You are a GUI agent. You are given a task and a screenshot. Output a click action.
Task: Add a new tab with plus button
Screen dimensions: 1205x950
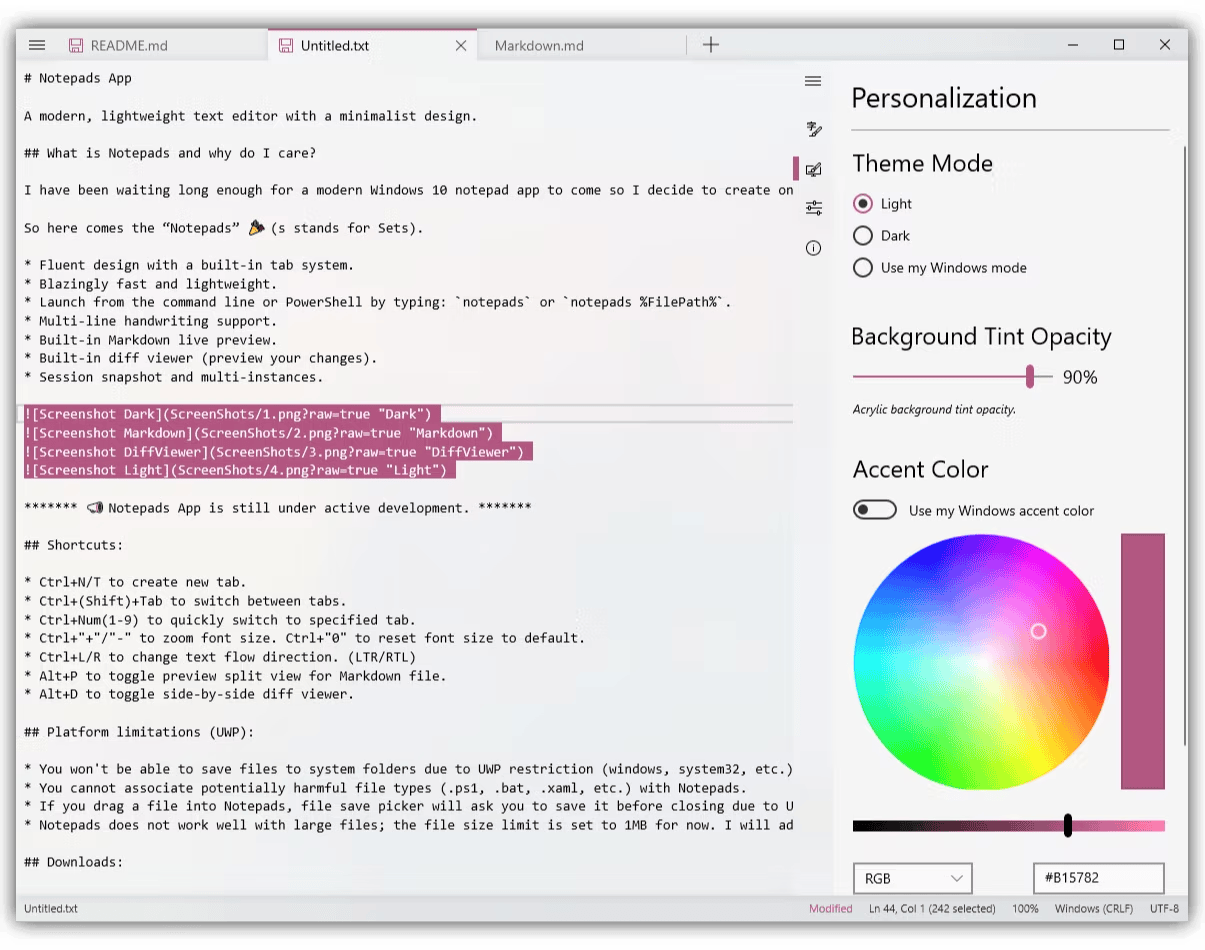pos(710,44)
